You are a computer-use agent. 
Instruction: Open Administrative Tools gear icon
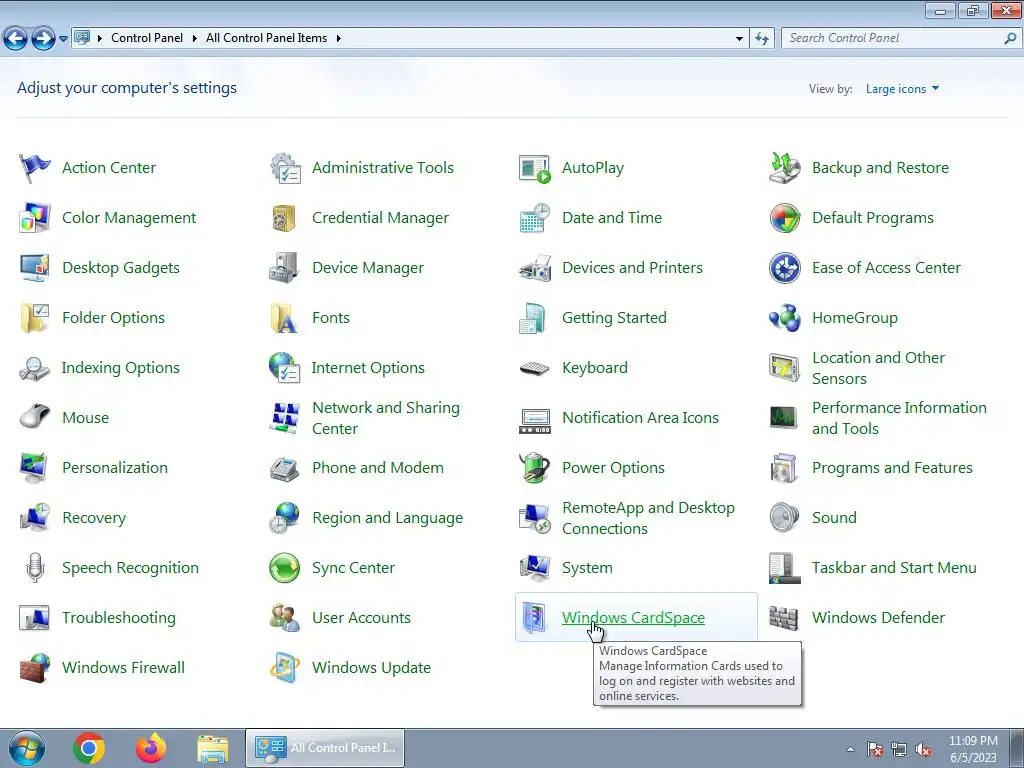coord(285,168)
